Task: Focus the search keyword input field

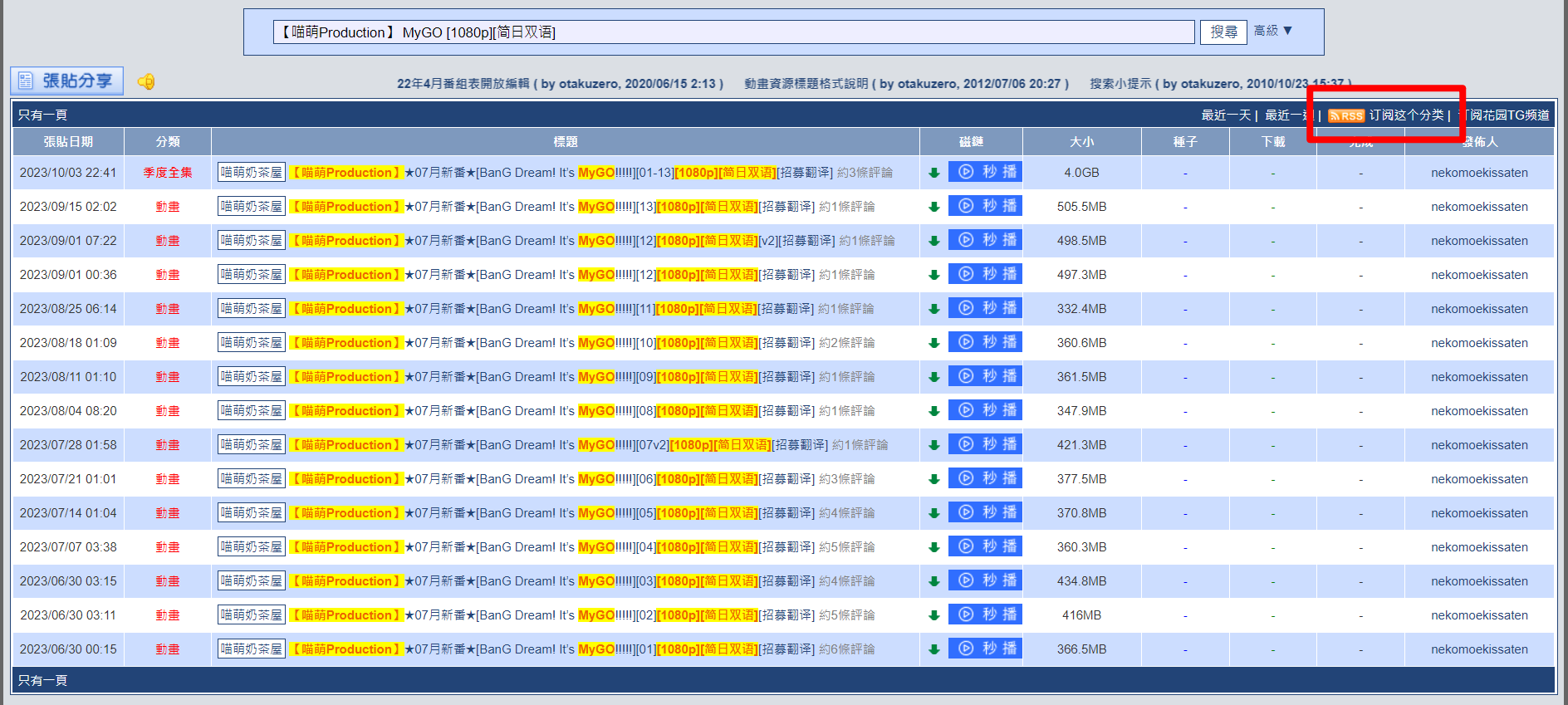Action: pyautogui.click(x=733, y=32)
